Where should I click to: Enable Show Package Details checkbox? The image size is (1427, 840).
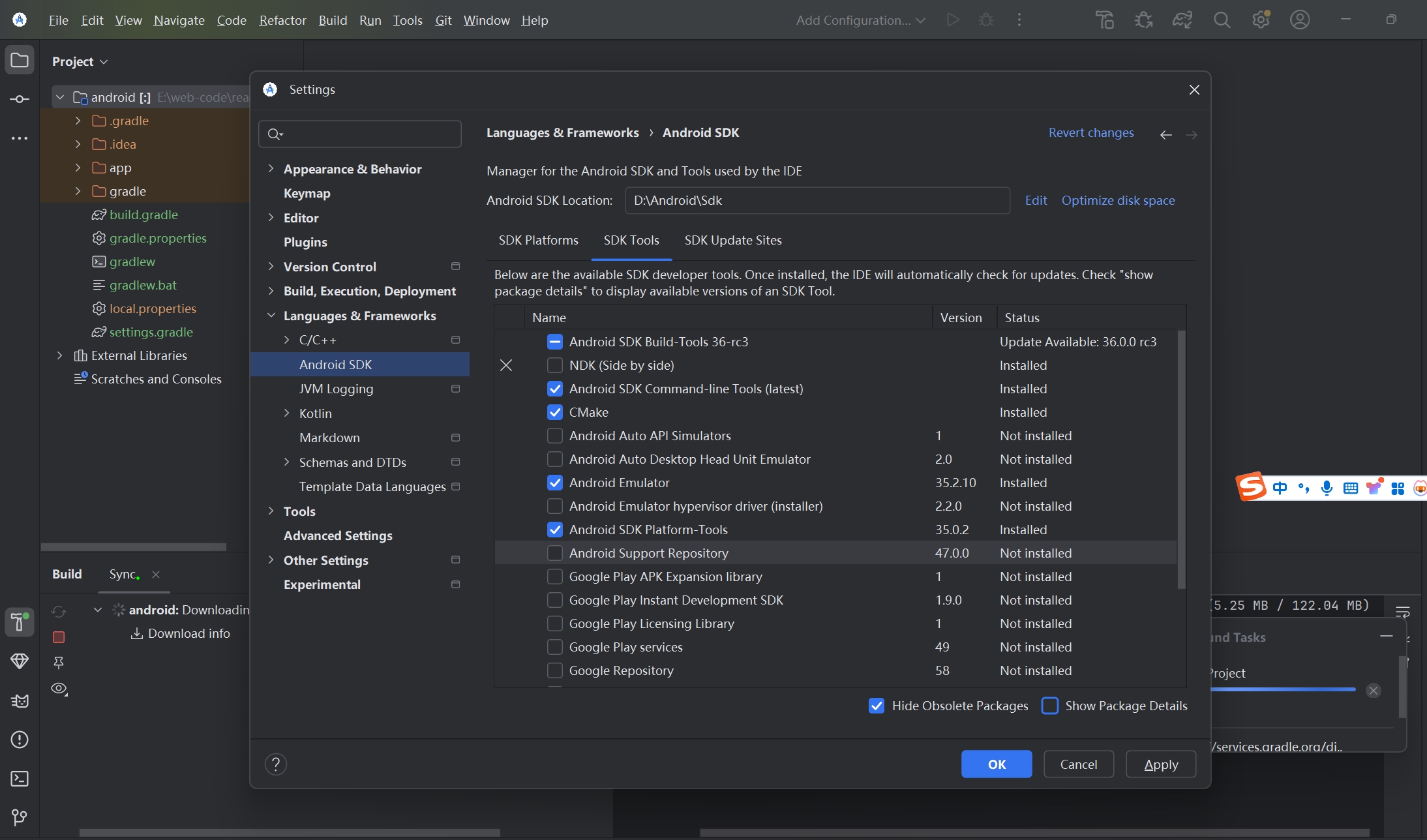point(1050,706)
